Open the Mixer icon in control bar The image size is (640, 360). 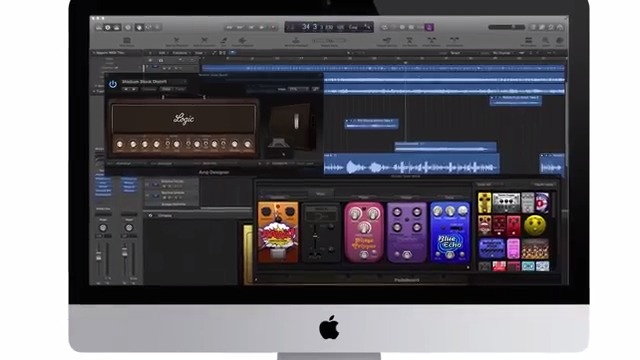click(149, 27)
